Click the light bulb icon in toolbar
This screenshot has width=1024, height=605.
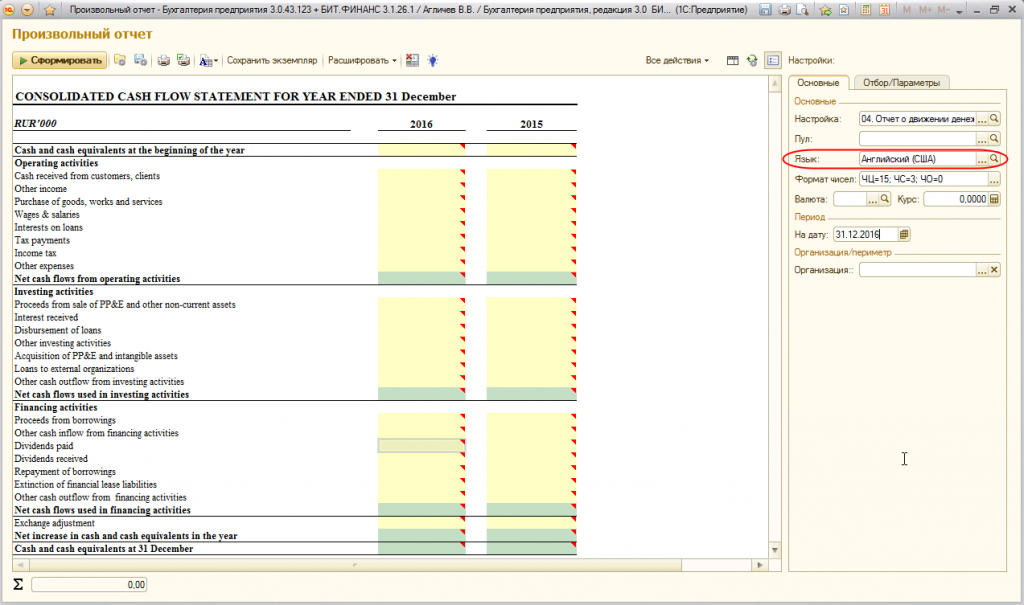432,60
